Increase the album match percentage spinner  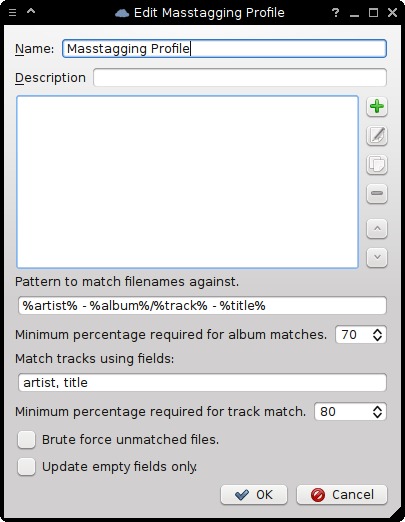pyautogui.click(x=377, y=332)
